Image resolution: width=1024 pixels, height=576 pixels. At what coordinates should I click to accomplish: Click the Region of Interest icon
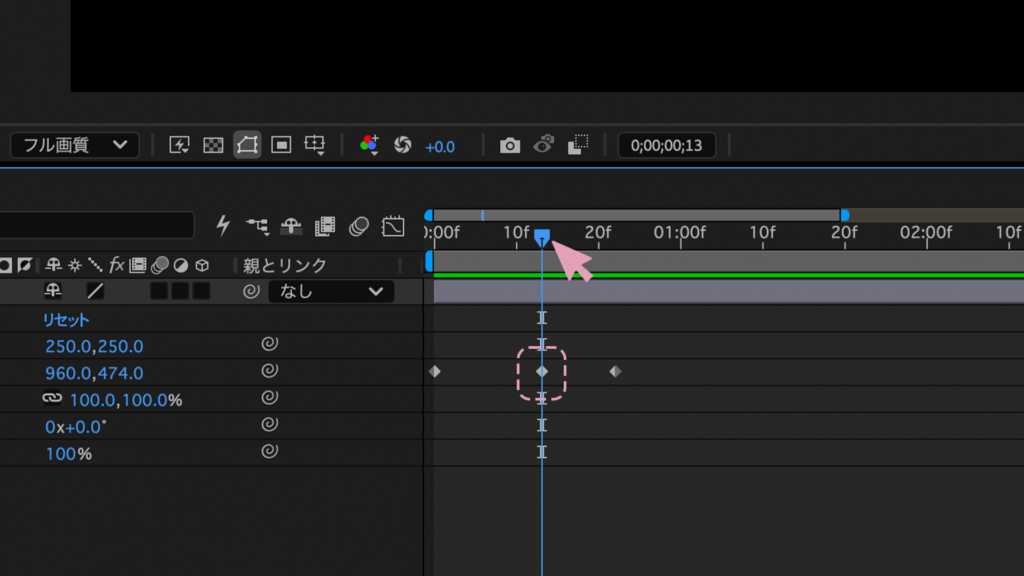(281, 145)
